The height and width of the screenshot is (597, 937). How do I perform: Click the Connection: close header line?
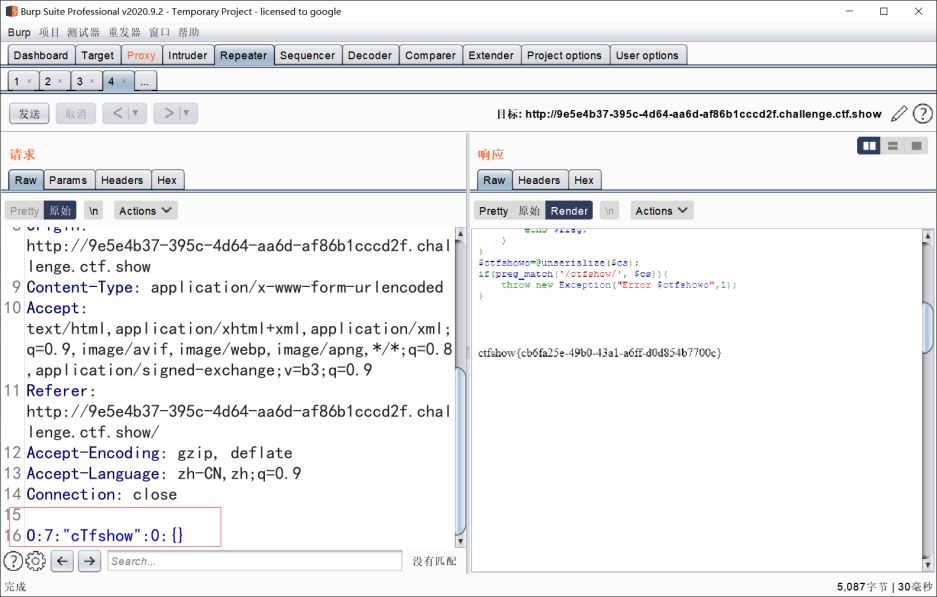tap(102, 494)
